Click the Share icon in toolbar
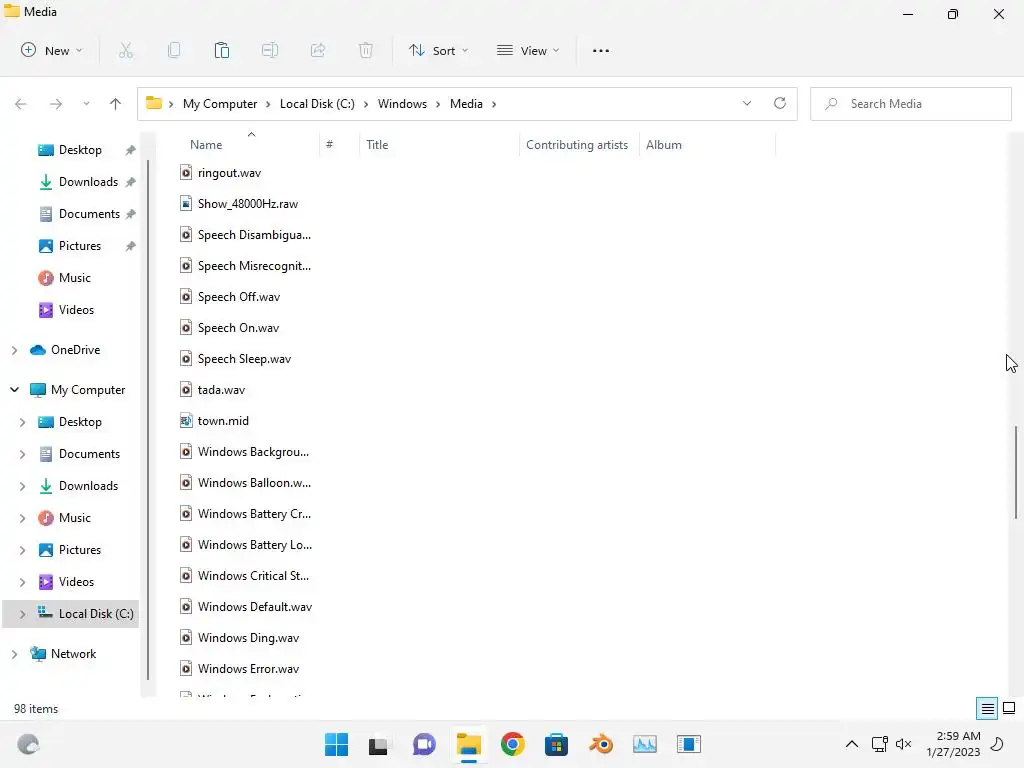The width and height of the screenshot is (1024, 768). [318, 50]
